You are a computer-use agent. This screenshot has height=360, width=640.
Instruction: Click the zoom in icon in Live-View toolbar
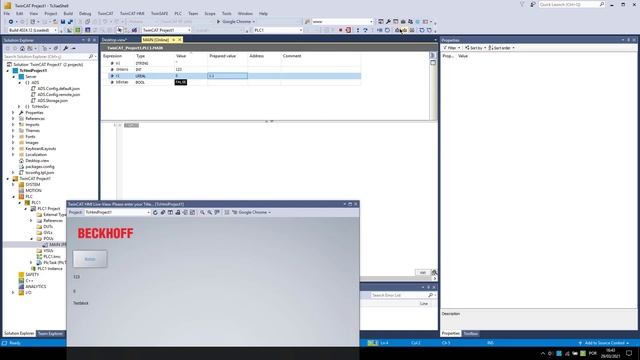coord(202,212)
